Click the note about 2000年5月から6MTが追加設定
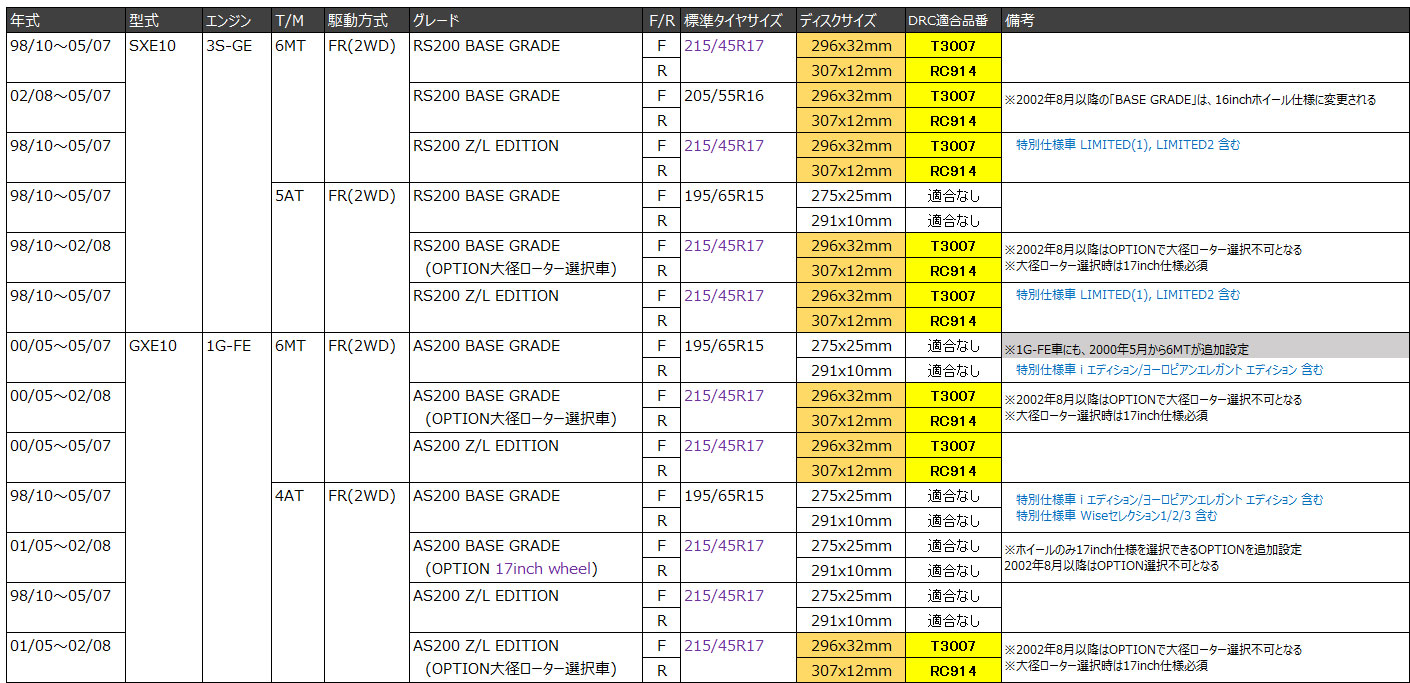 1127,349
